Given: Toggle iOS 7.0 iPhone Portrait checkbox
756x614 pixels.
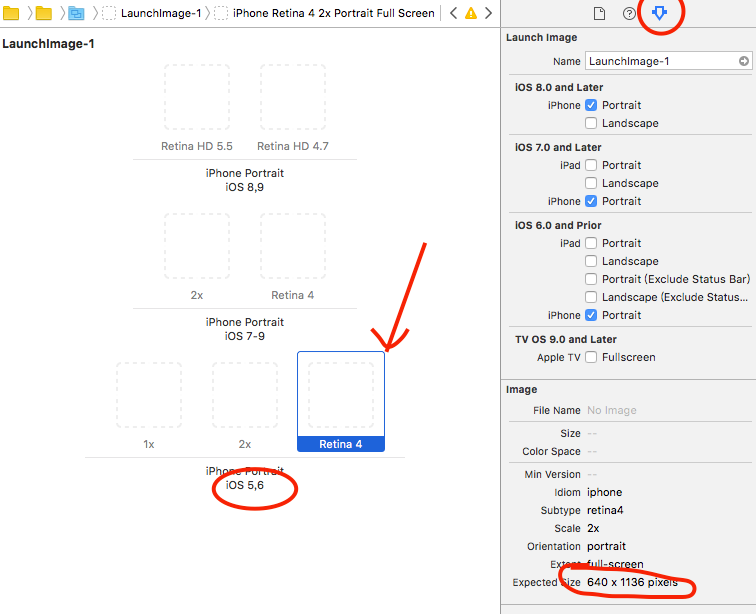Looking at the screenshot, I should coord(591,201).
